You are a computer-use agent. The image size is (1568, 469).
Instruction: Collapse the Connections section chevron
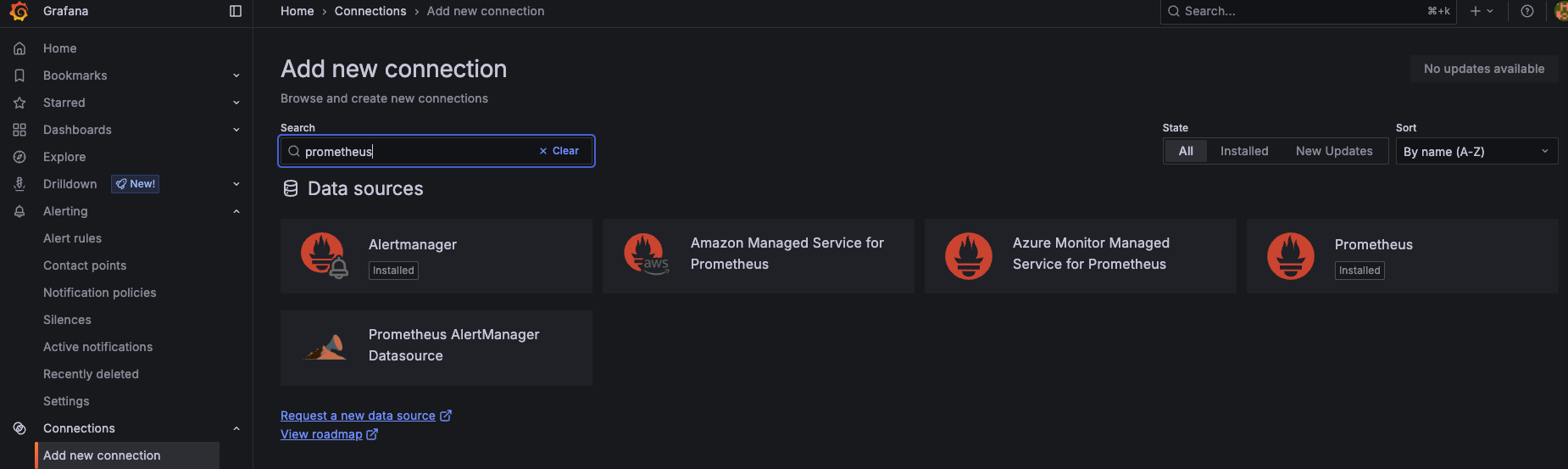(236, 428)
